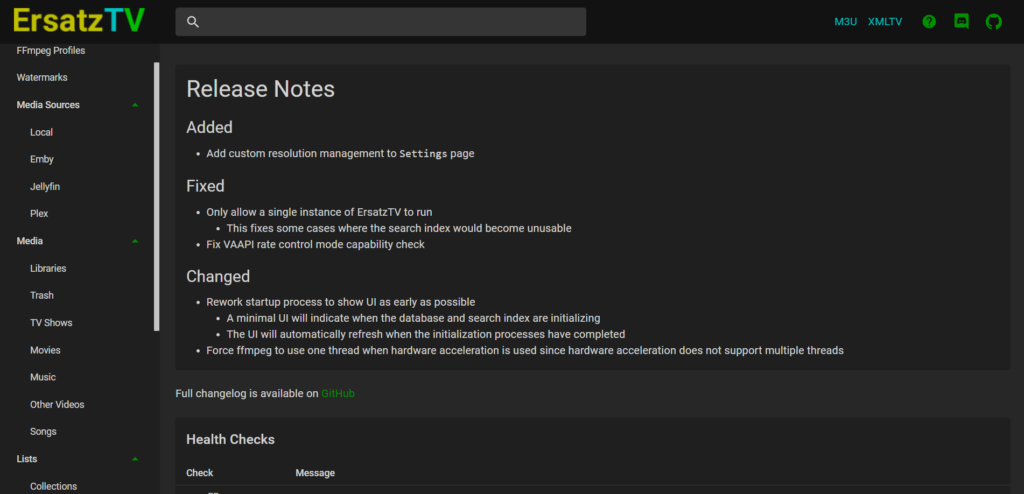Open Collections under Lists
This screenshot has width=1024, height=494.
pos(54,486)
